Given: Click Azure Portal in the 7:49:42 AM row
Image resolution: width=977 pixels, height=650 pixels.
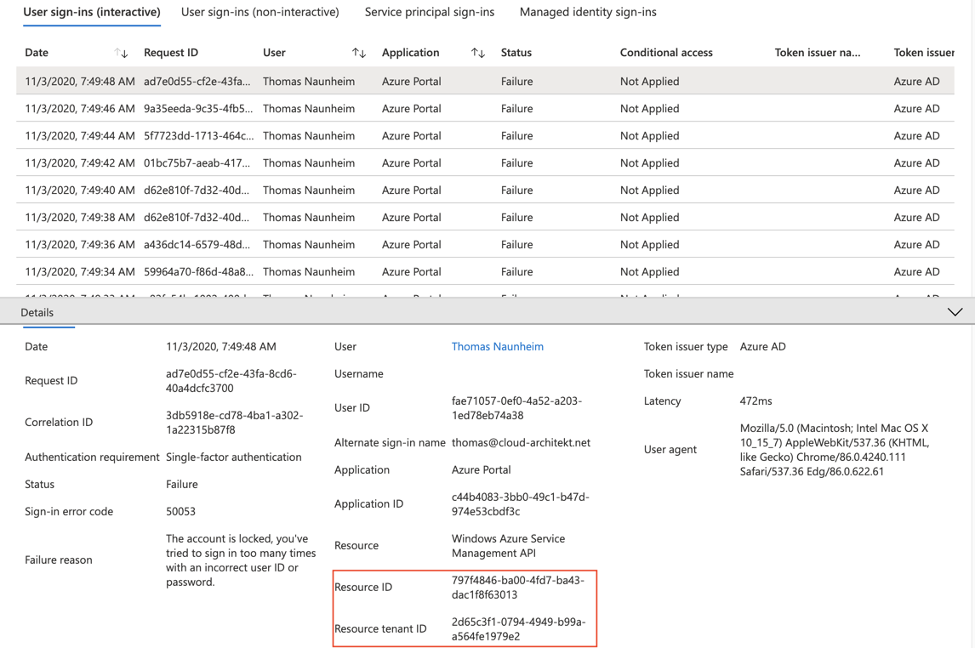Looking at the screenshot, I should point(411,163).
